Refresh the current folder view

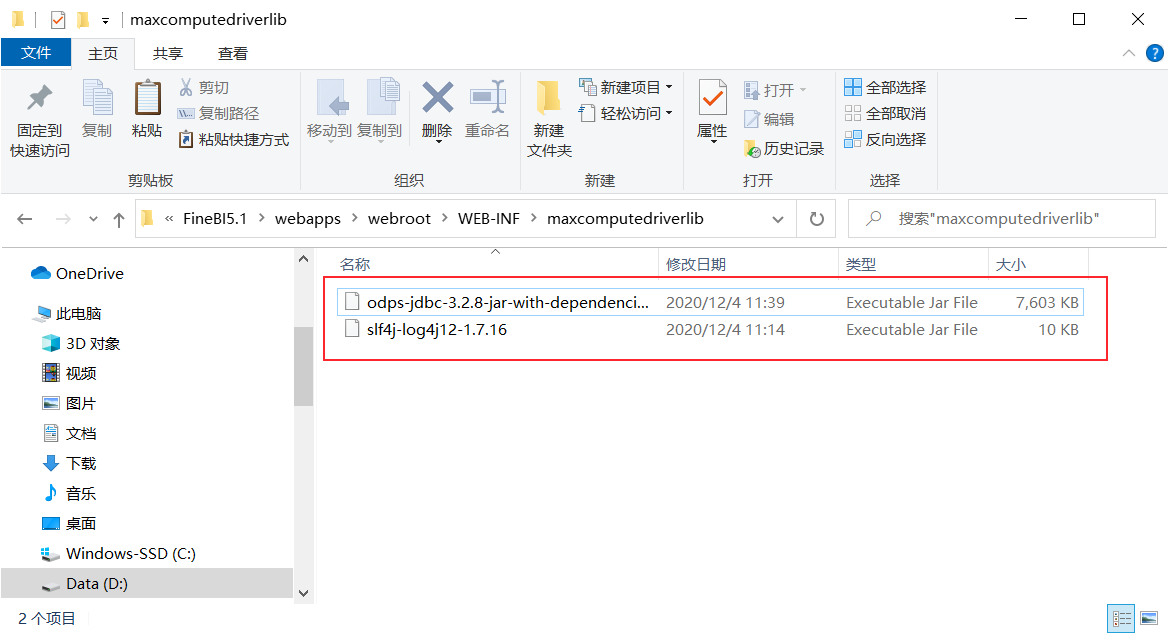(x=816, y=219)
